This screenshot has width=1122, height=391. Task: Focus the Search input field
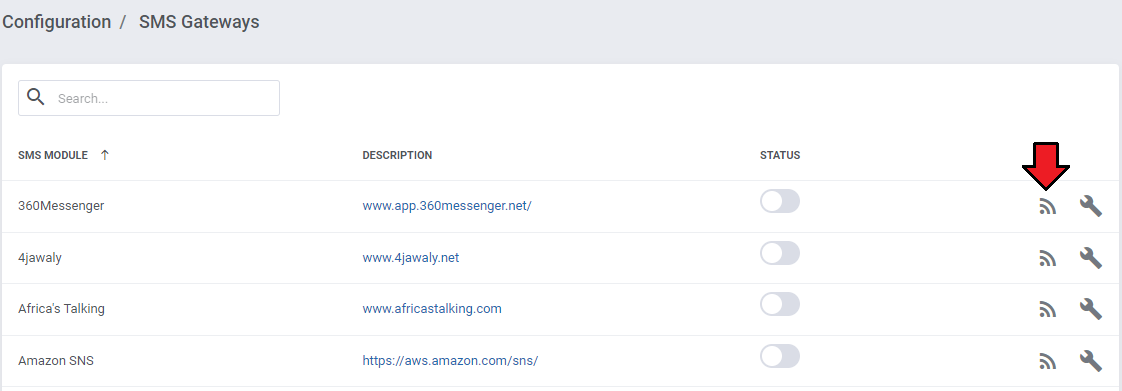(149, 98)
